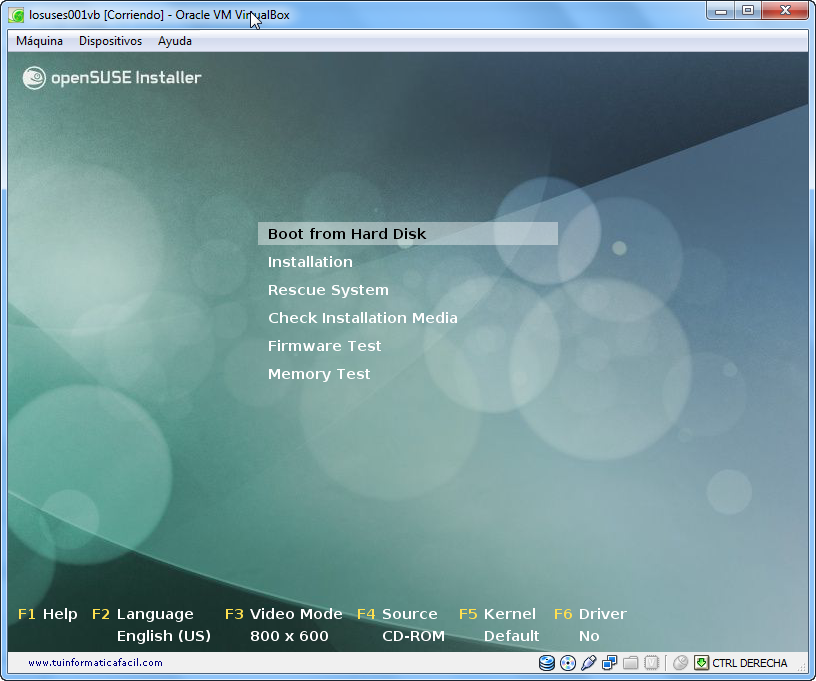This screenshot has height=681, width=816.
Task: Click the VirtualBox window title icon
Action: tap(16, 15)
